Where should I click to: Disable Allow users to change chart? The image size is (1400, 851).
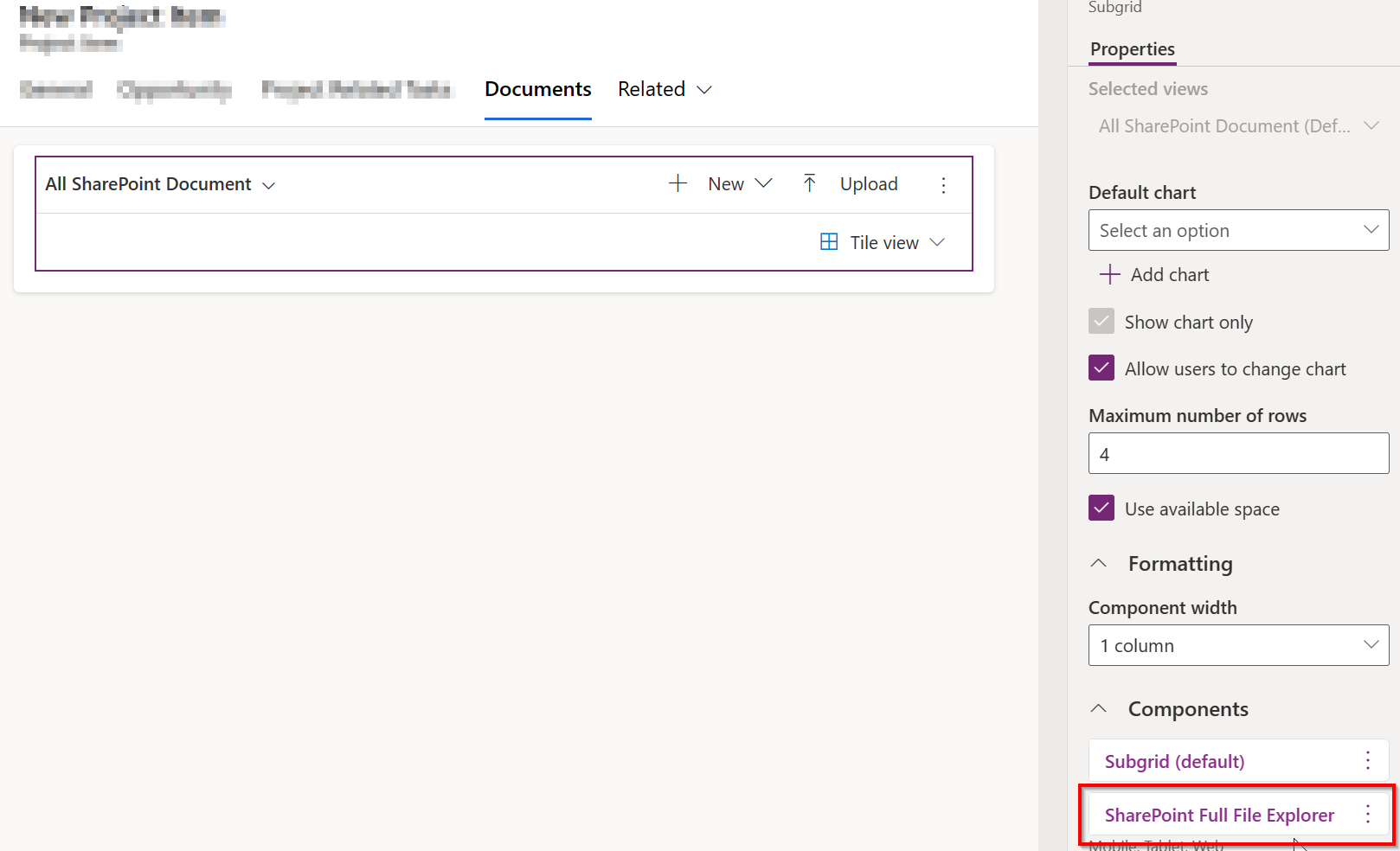point(1101,368)
